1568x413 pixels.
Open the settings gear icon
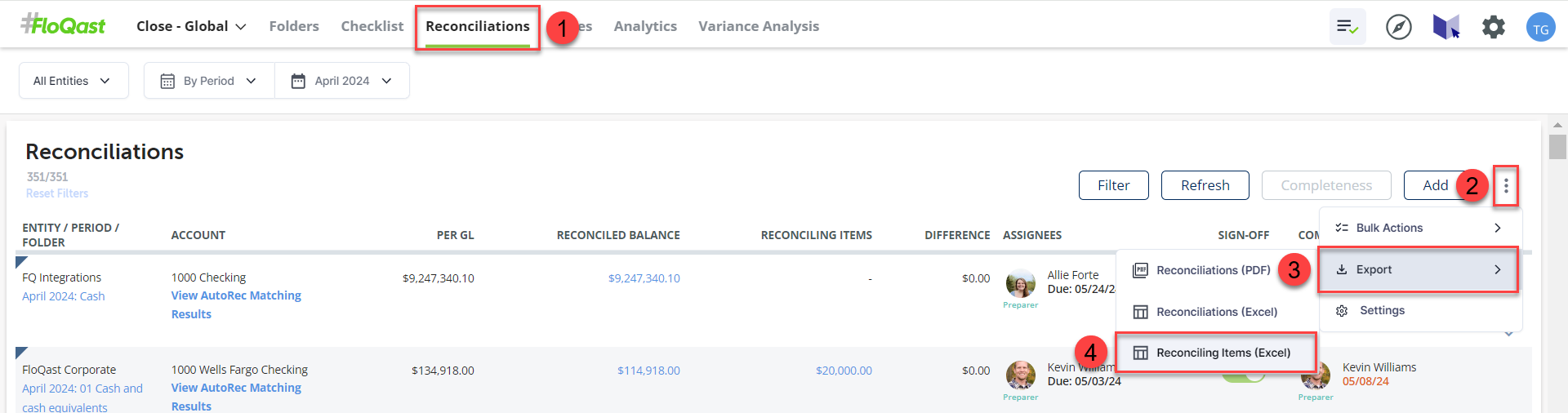coord(1494,27)
